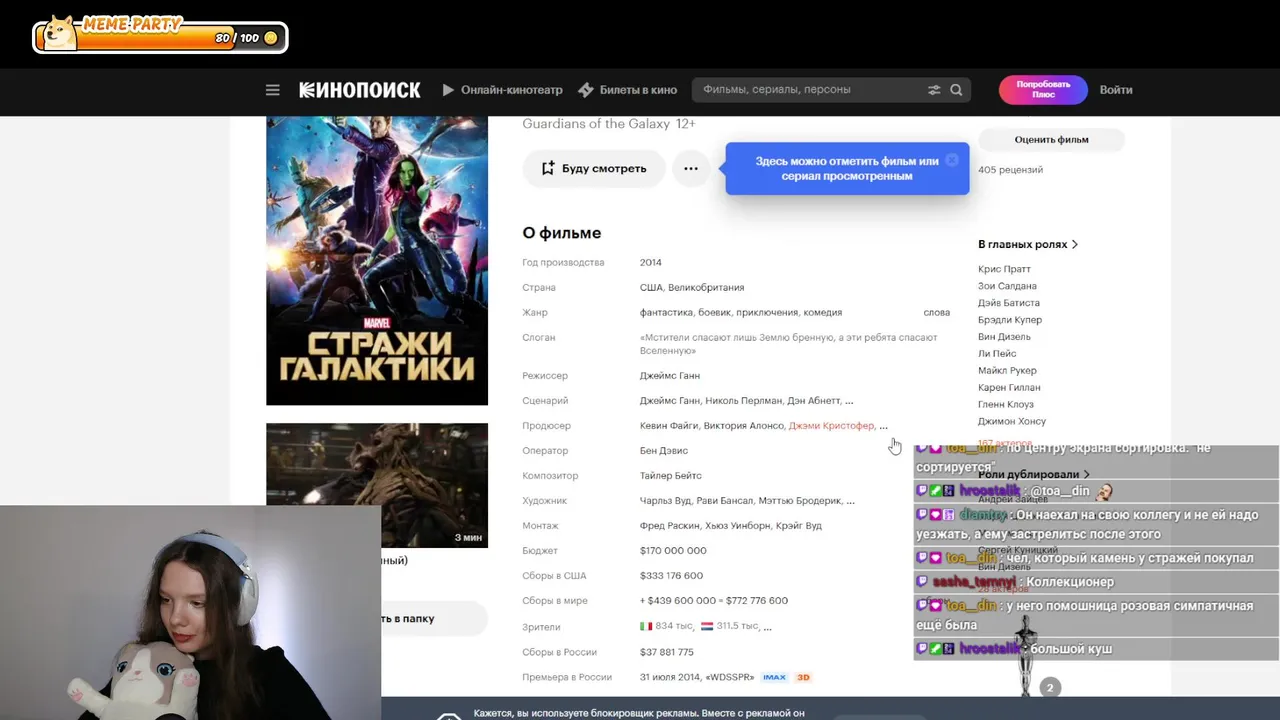Click the 3D badge

(x=802, y=677)
